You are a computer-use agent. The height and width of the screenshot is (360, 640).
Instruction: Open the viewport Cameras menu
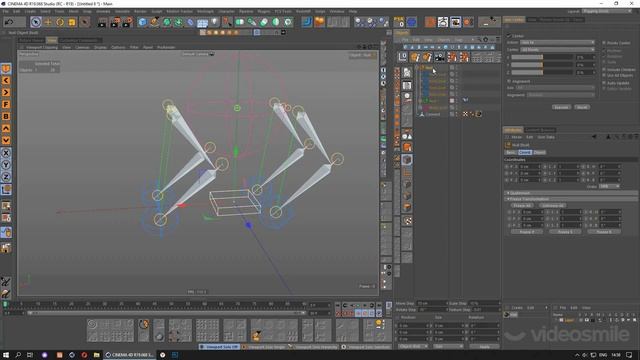pyautogui.click(x=82, y=47)
